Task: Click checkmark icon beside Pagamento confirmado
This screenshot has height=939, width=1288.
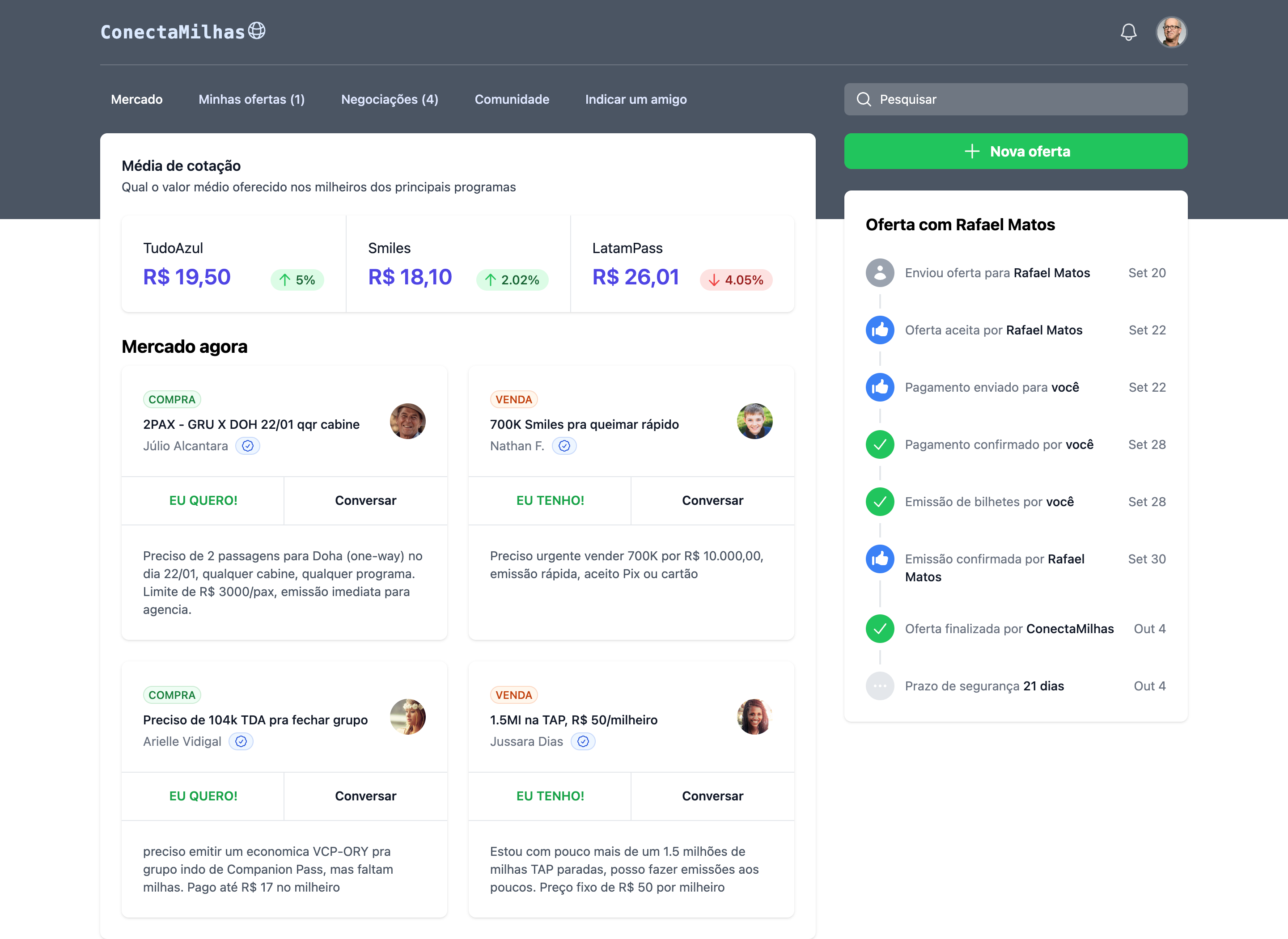Action: coord(879,444)
